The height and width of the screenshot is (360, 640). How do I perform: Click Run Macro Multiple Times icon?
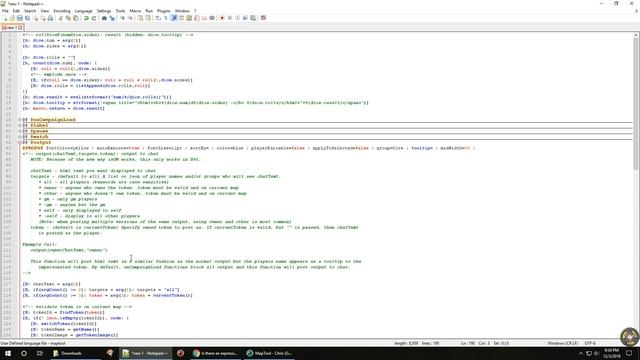point(245,18)
